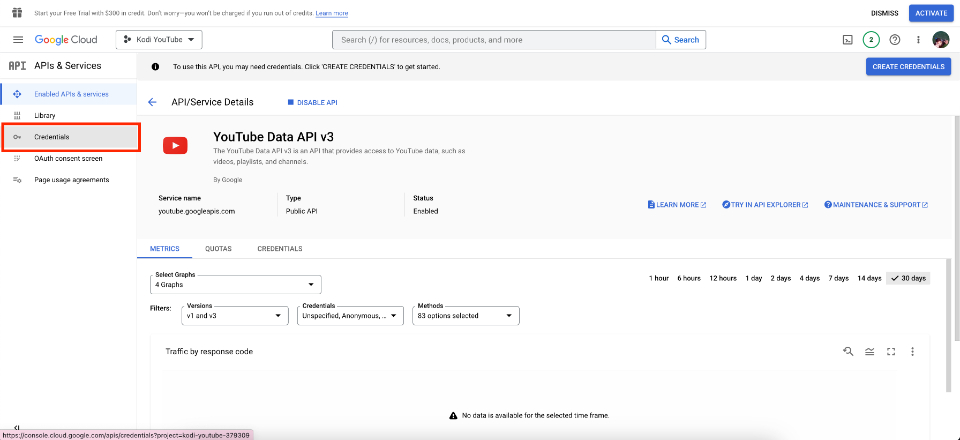Click the page vertical scrollbar
960x440 pixels.
click(x=956, y=226)
